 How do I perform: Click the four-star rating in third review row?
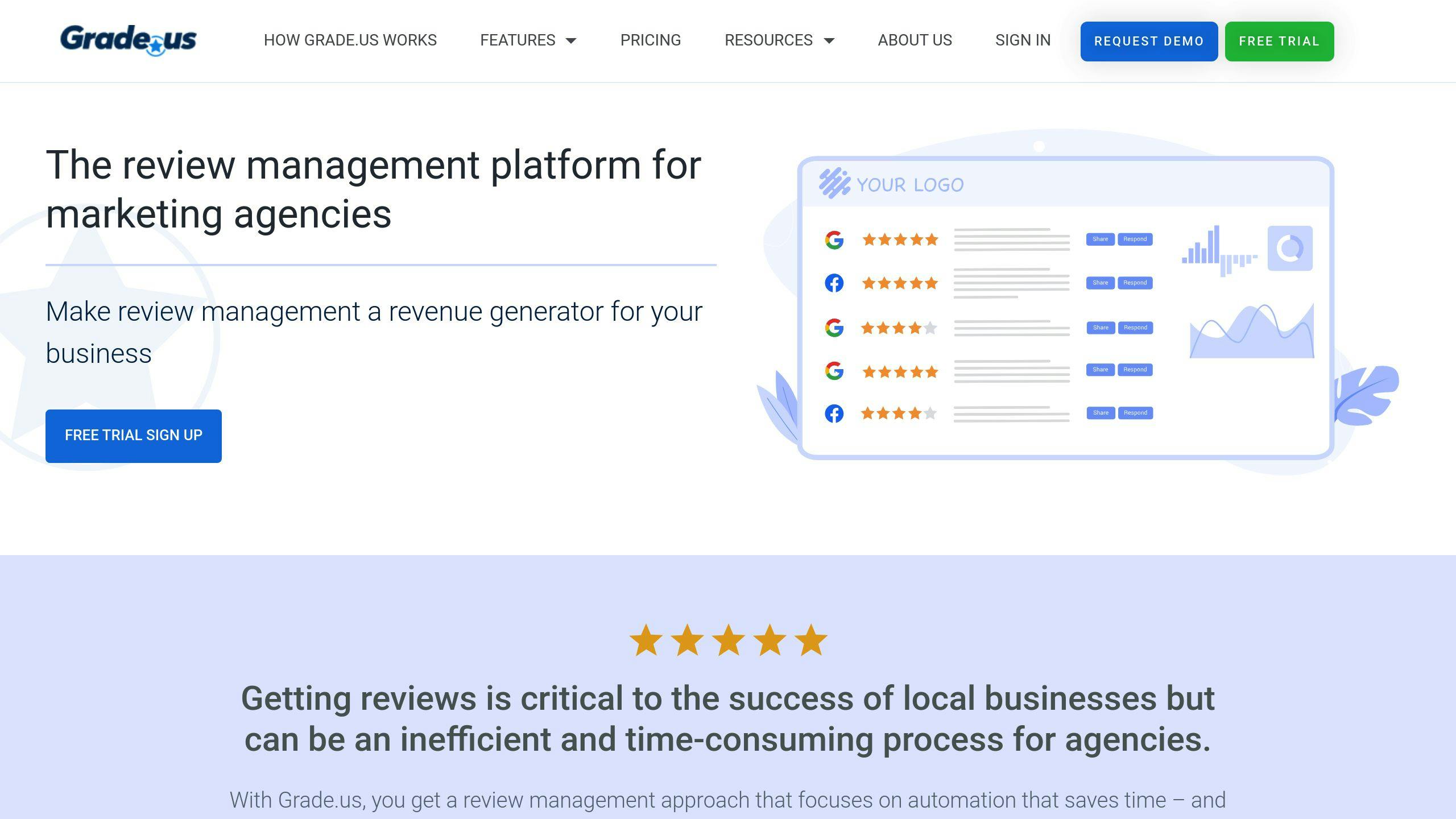coord(899,328)
